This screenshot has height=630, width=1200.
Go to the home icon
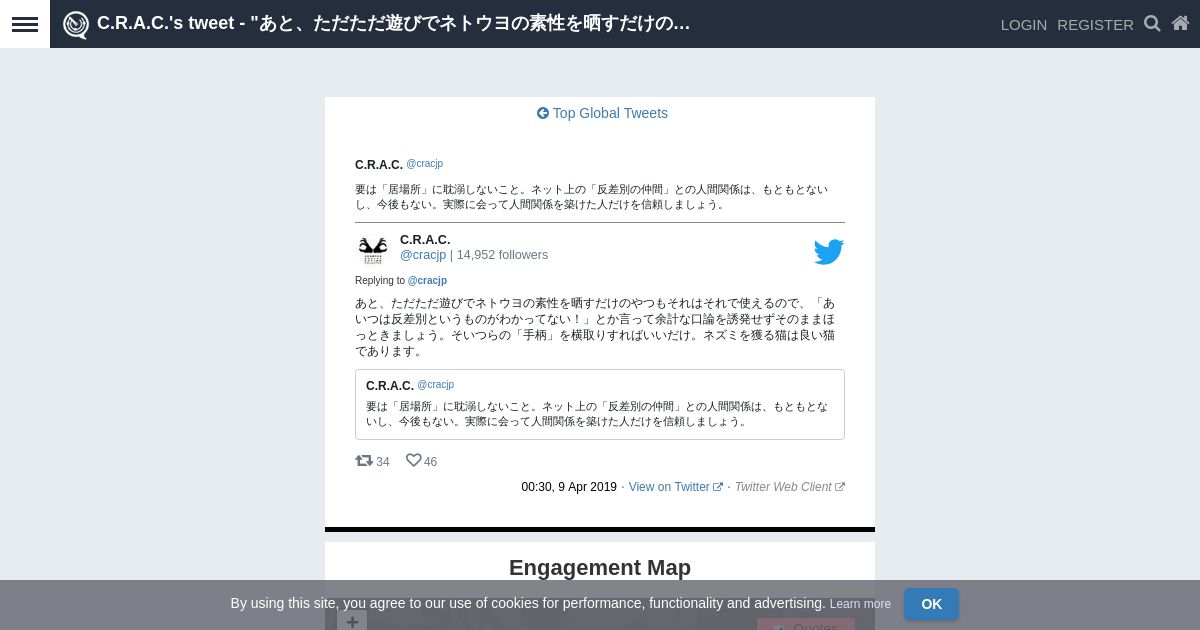coord(1180,23)
